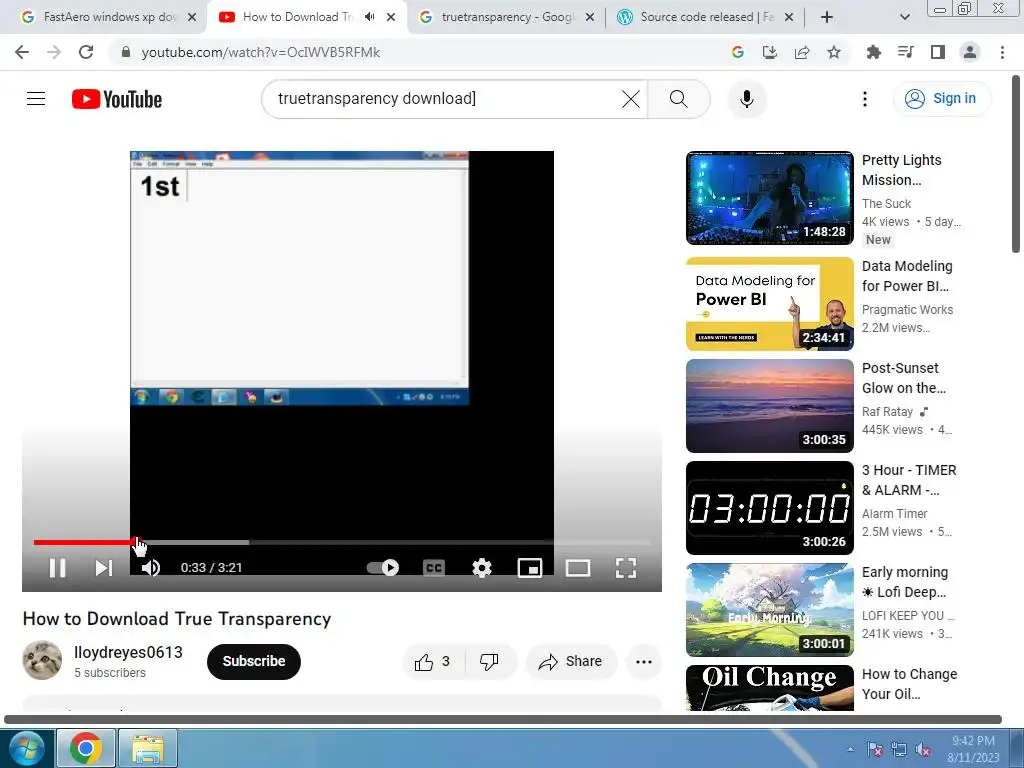Open Chrome from the taskbar
This screenshot has height=768, width=1024.
click(86, 748)
